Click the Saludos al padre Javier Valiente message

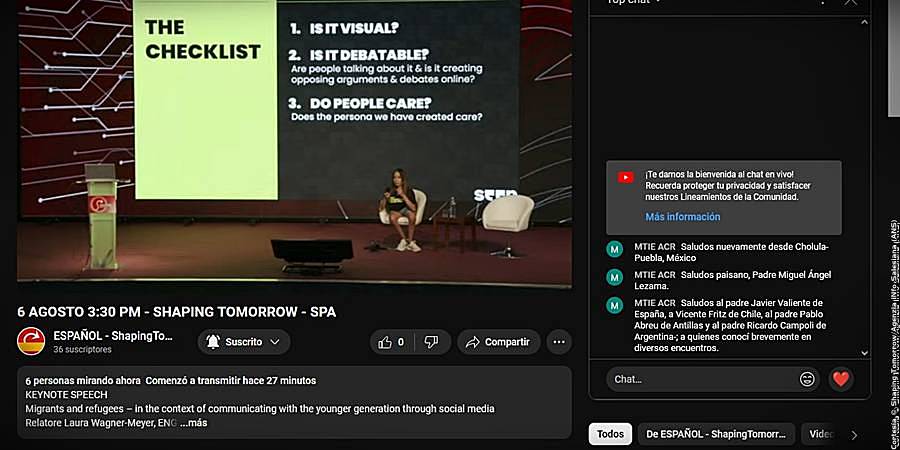(730, 325)
